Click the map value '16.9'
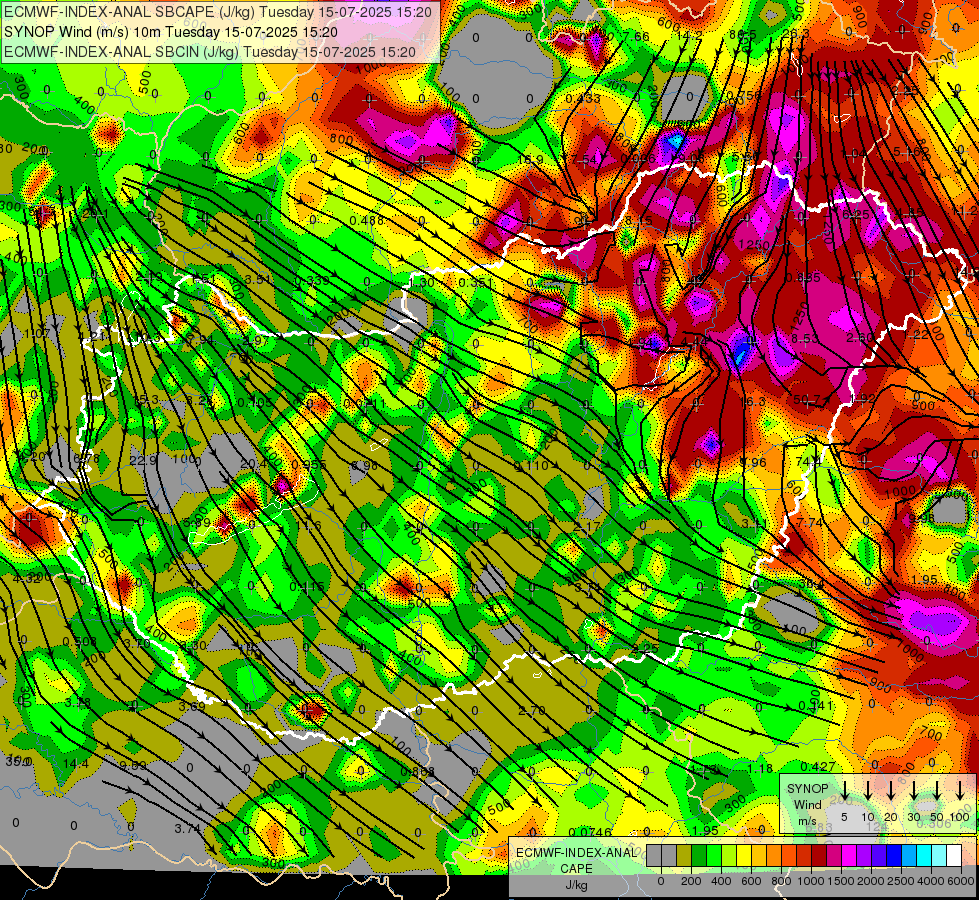Viewport: 979px width, 900px height. tap(531, 159)
